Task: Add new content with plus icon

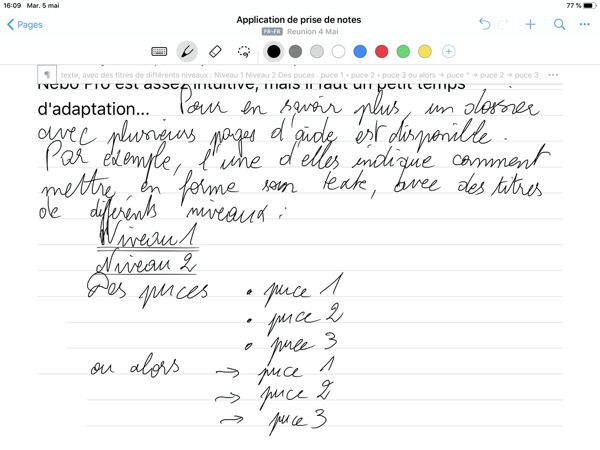Action: (x=531, y=24)
